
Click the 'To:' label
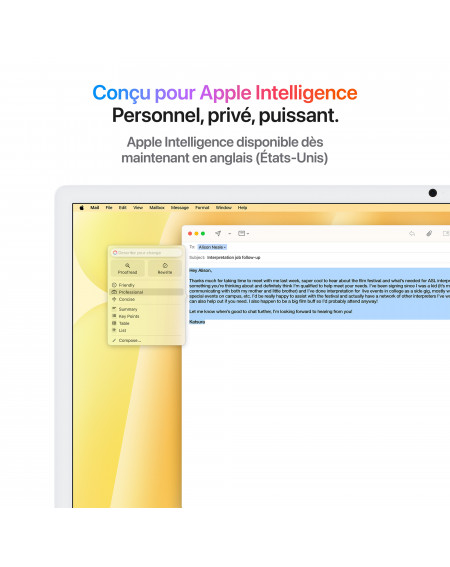click(192, 247)
